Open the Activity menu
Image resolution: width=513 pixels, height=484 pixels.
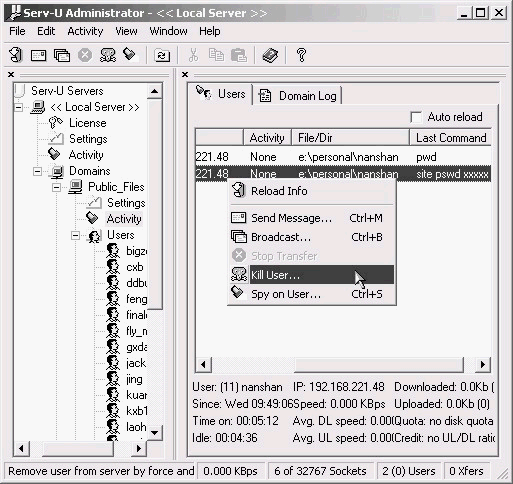pyautogui.click(x=85, y=31)
